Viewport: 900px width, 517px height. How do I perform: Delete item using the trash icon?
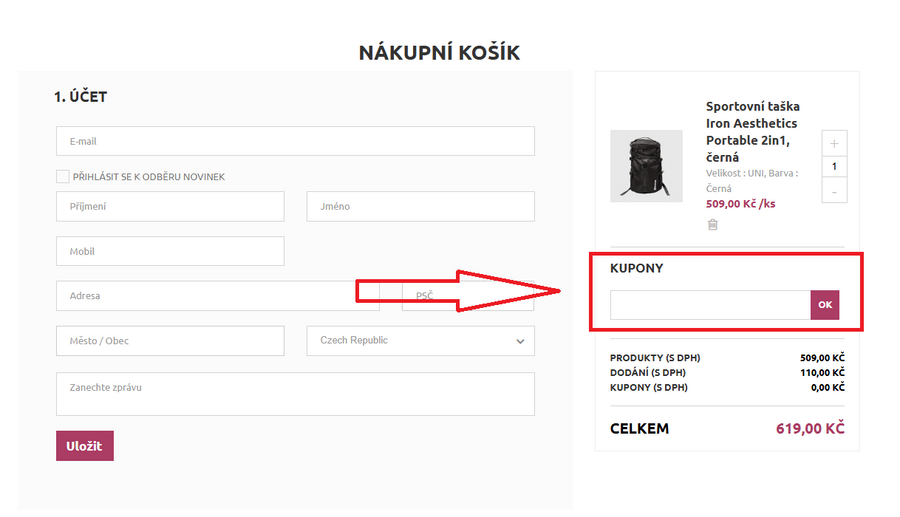713,225
